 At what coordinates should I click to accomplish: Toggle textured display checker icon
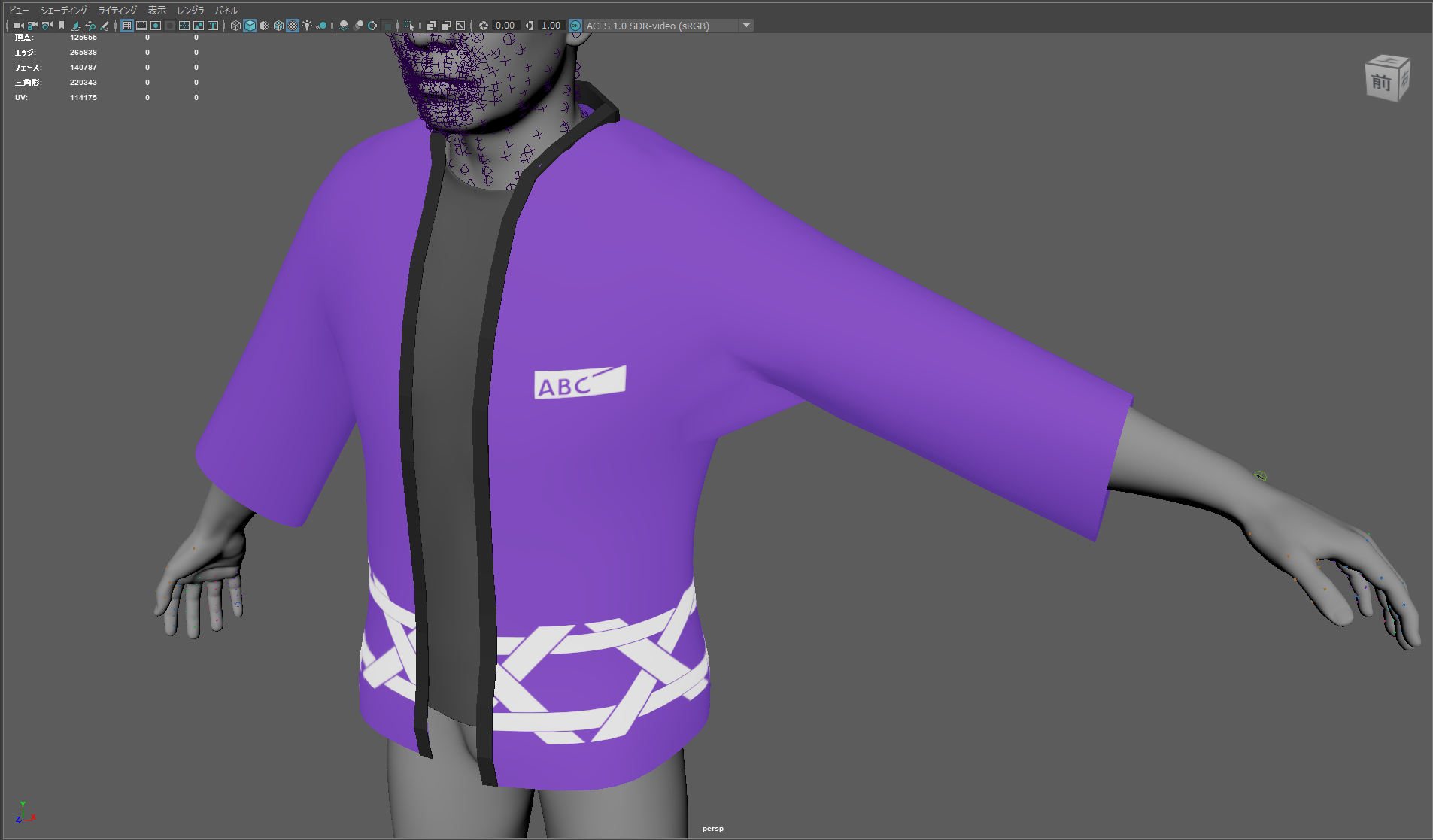tap(293, 26)
